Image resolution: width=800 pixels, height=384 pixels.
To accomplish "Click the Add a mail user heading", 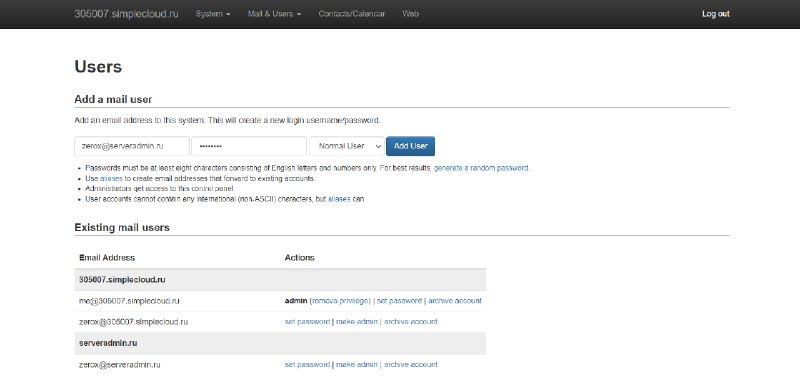I will (113, 99).
